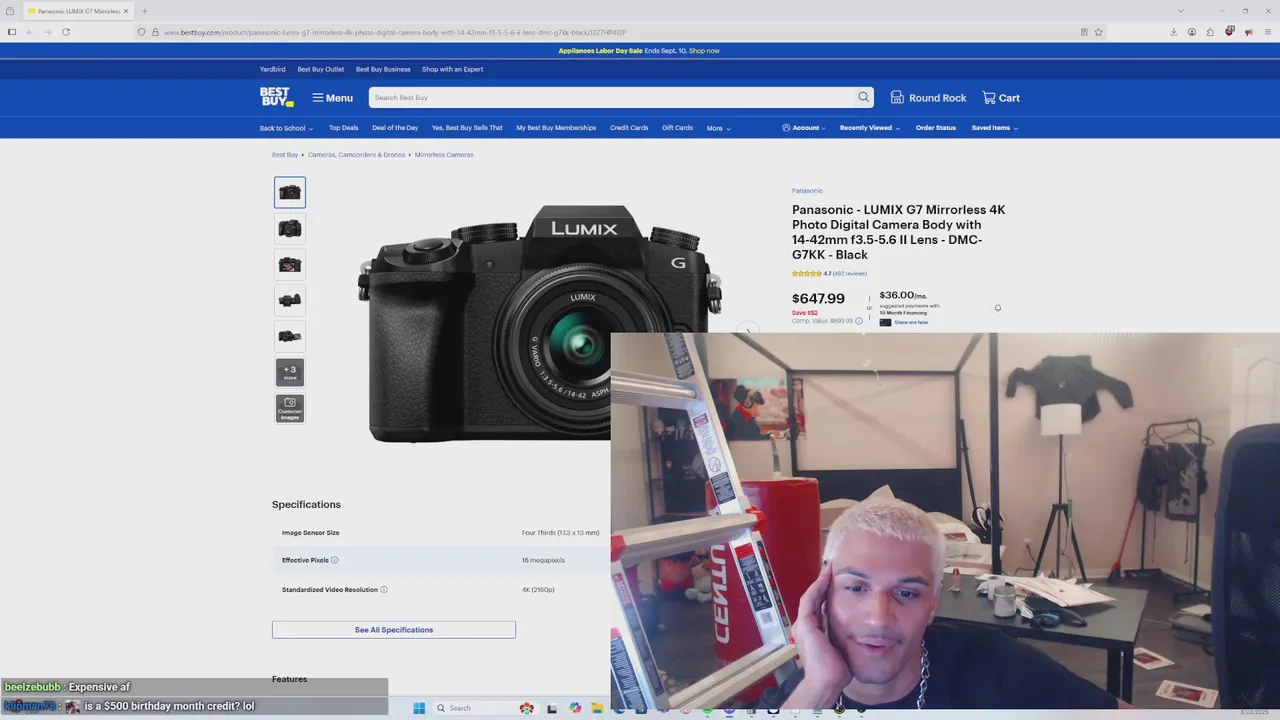Open Top Deals
The height and width of the screenshot is (720, 1280).
point(343,128)
